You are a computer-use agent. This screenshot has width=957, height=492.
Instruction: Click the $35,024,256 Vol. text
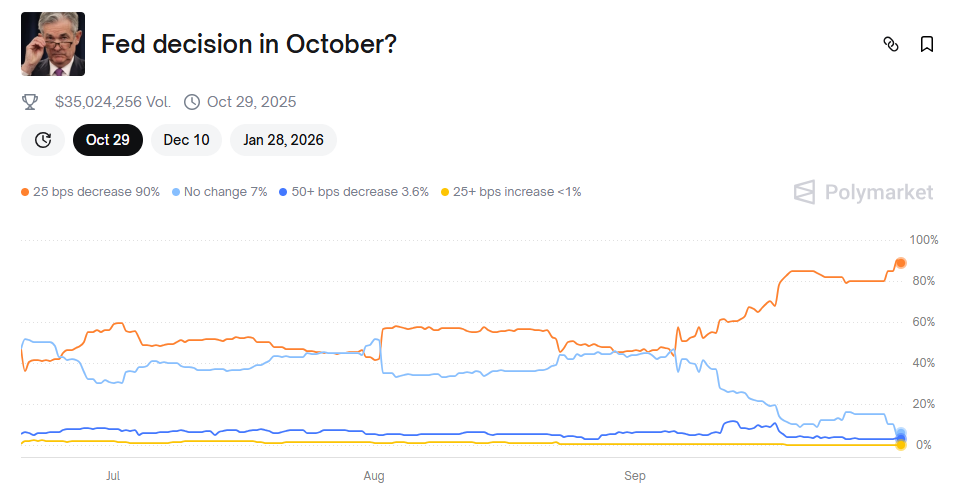112,102
